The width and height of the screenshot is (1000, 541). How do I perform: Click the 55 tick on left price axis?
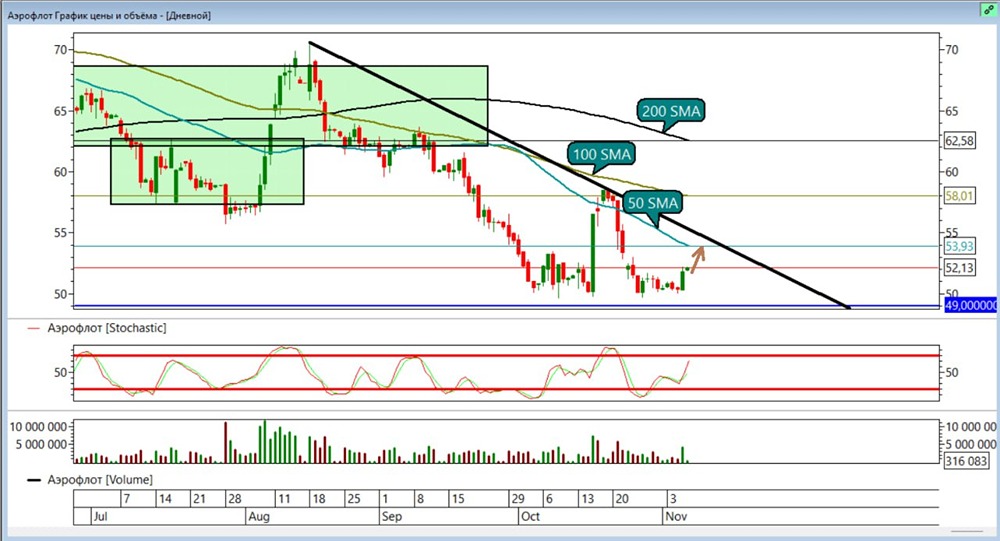coord(60,233)
